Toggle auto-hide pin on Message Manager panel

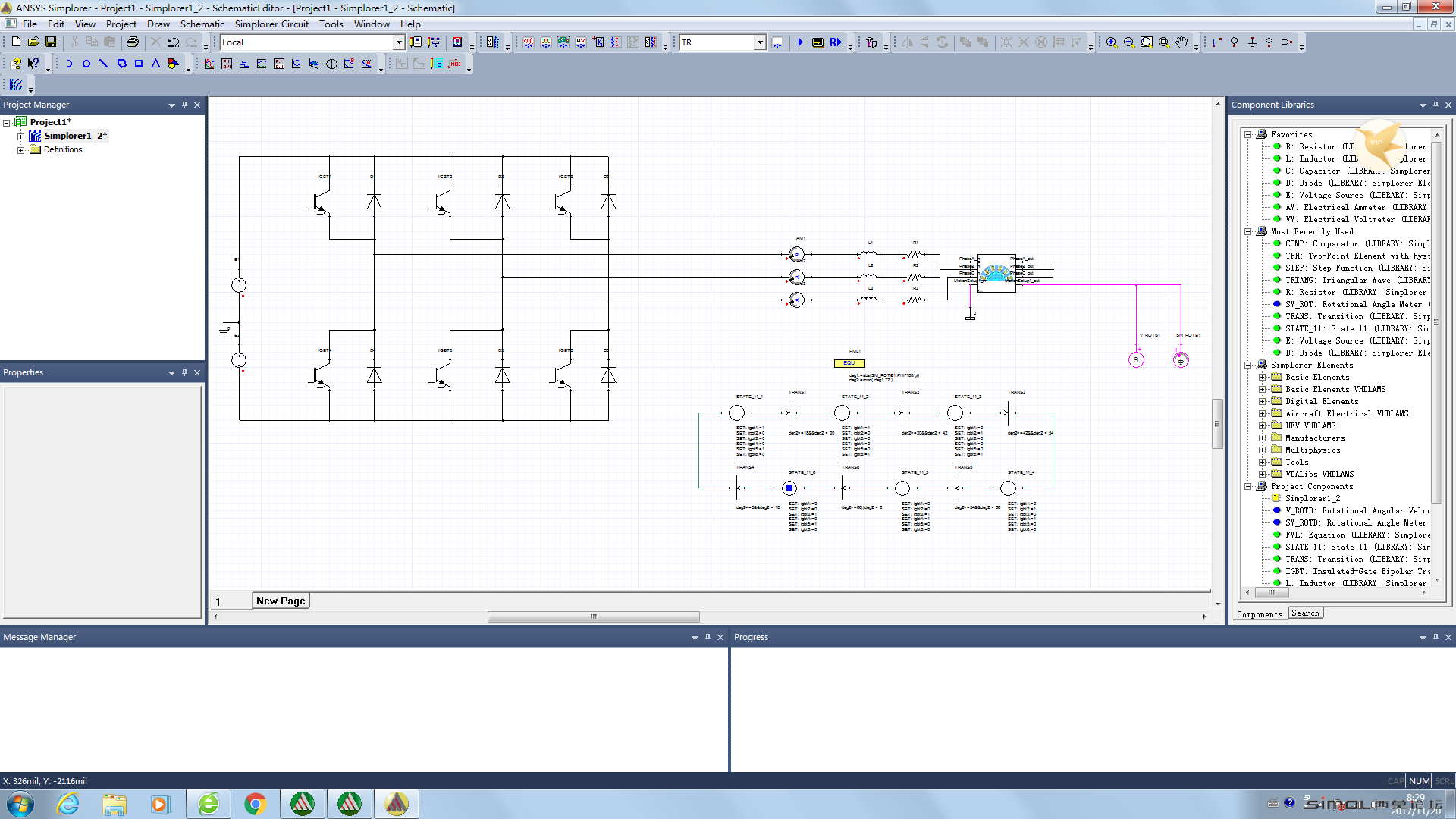click(708, 637)
